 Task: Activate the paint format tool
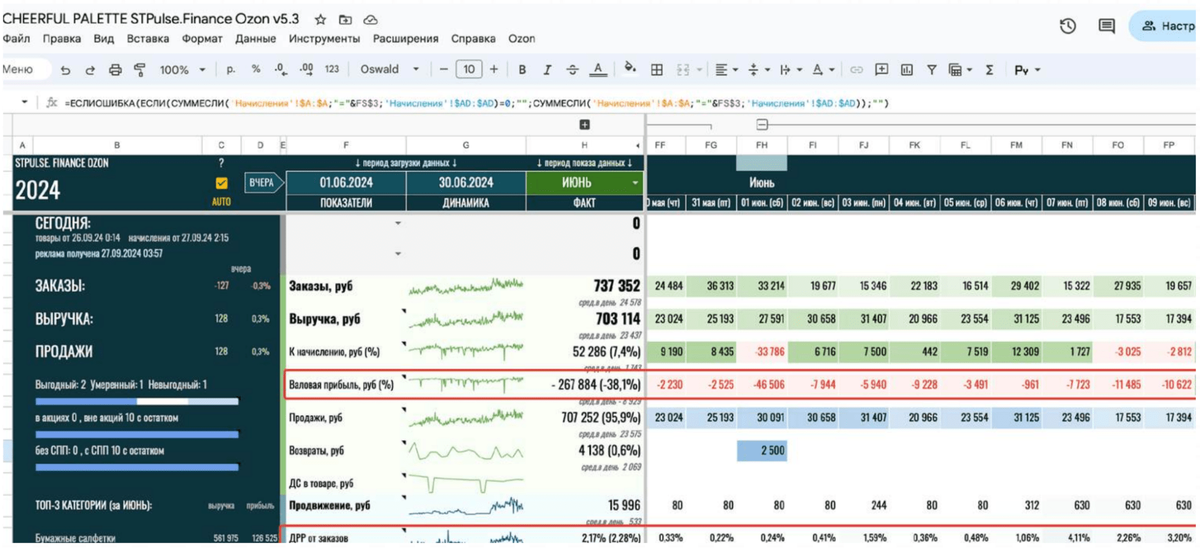point(139,70)
